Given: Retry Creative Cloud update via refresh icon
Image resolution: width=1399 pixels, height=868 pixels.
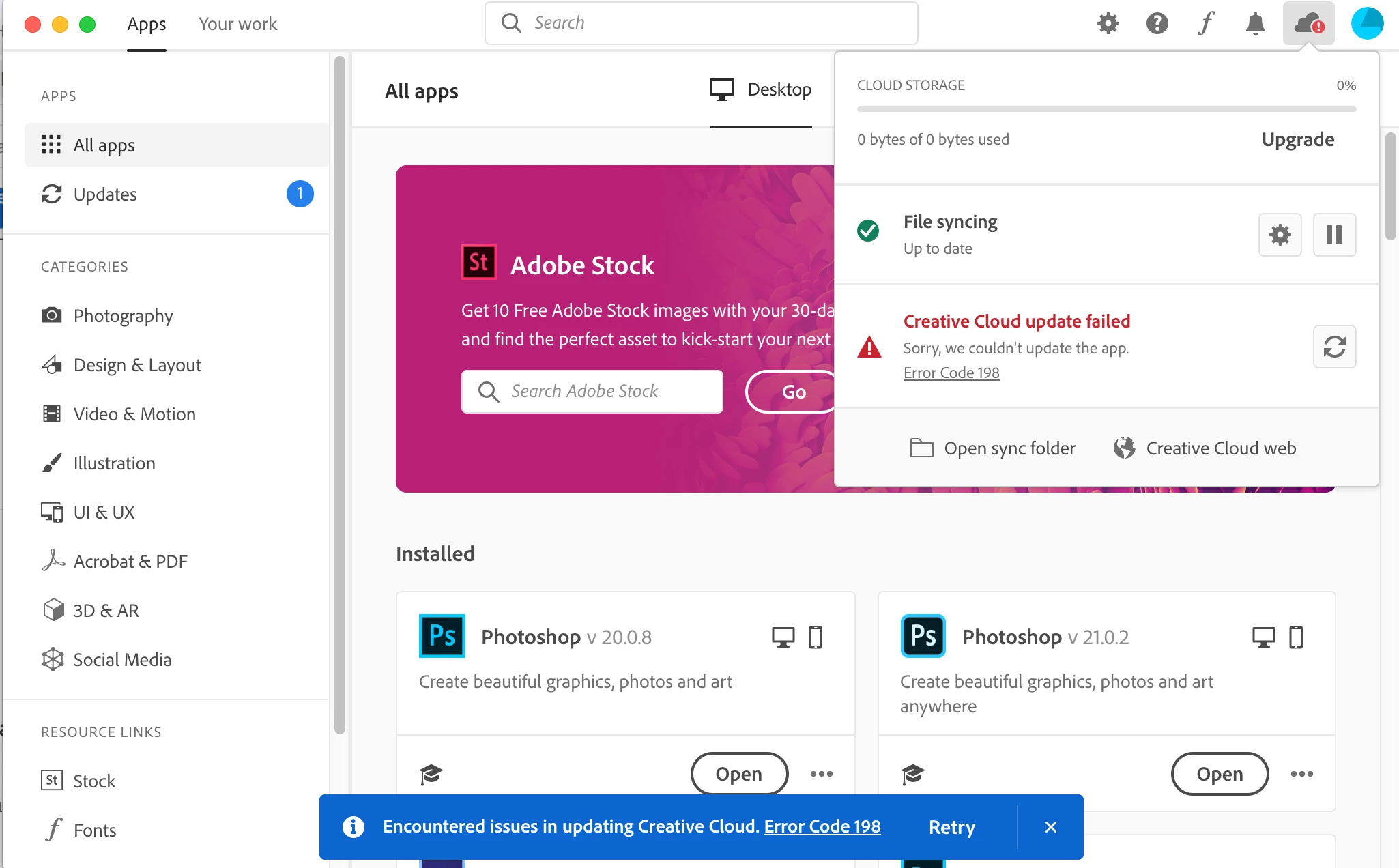Looking at the screenshot, I should click(1334, 347).
